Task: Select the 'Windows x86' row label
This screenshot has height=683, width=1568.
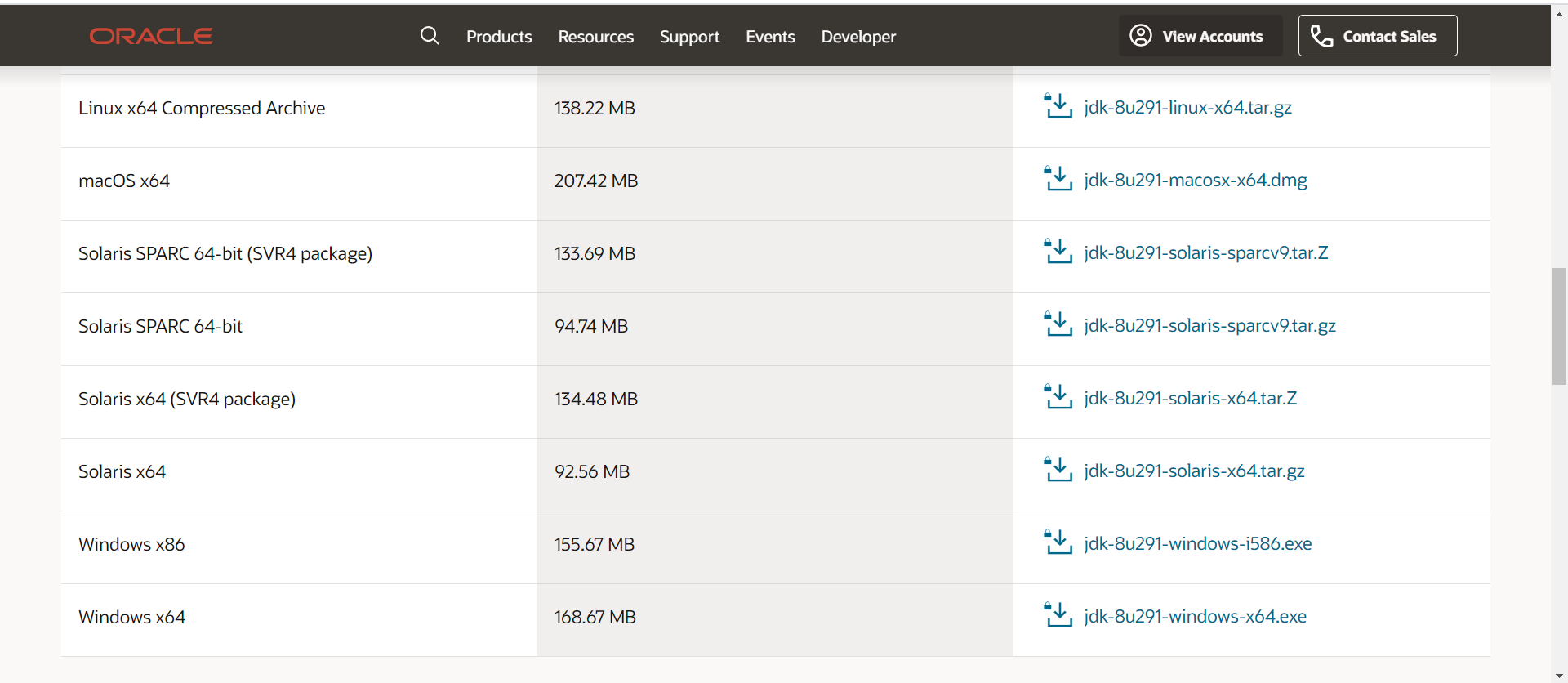Action: [131, 544]
